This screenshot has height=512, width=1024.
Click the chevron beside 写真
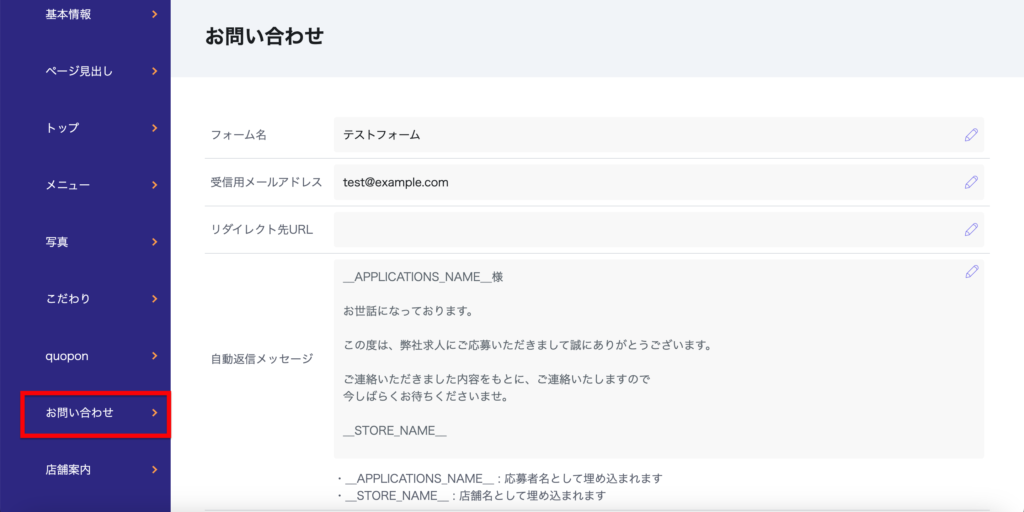coord(154,242)
